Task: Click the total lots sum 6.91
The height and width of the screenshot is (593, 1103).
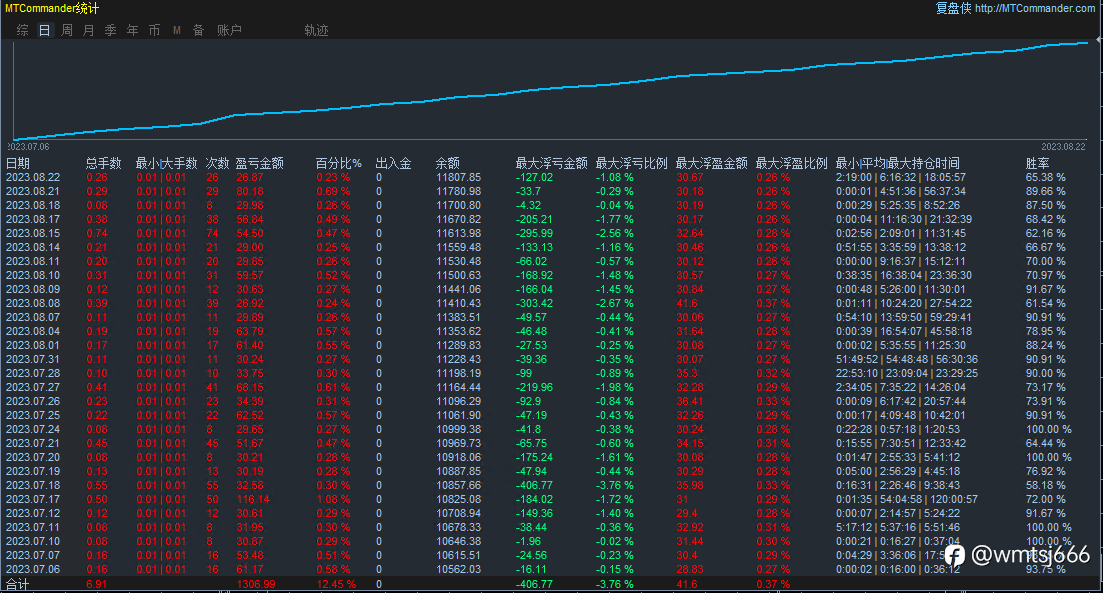Action: (97, 585)
